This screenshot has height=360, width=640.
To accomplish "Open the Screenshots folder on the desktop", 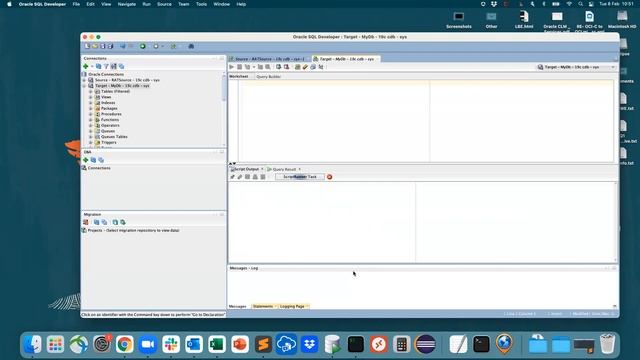I will tap(459, 20).
